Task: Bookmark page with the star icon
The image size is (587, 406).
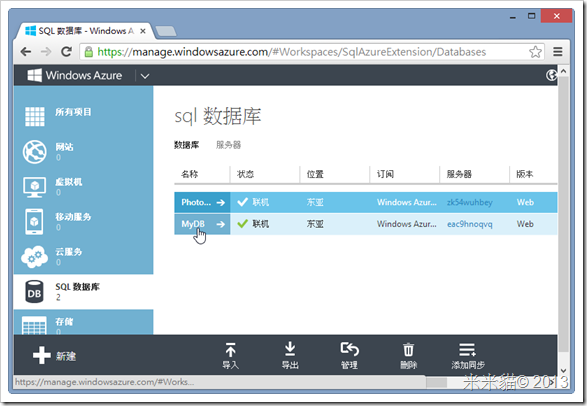Action: coord(535,52)
